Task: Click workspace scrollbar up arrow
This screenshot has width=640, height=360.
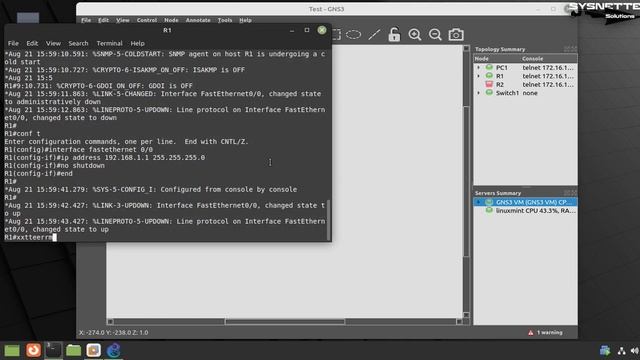Action: [x=466, y=49]
